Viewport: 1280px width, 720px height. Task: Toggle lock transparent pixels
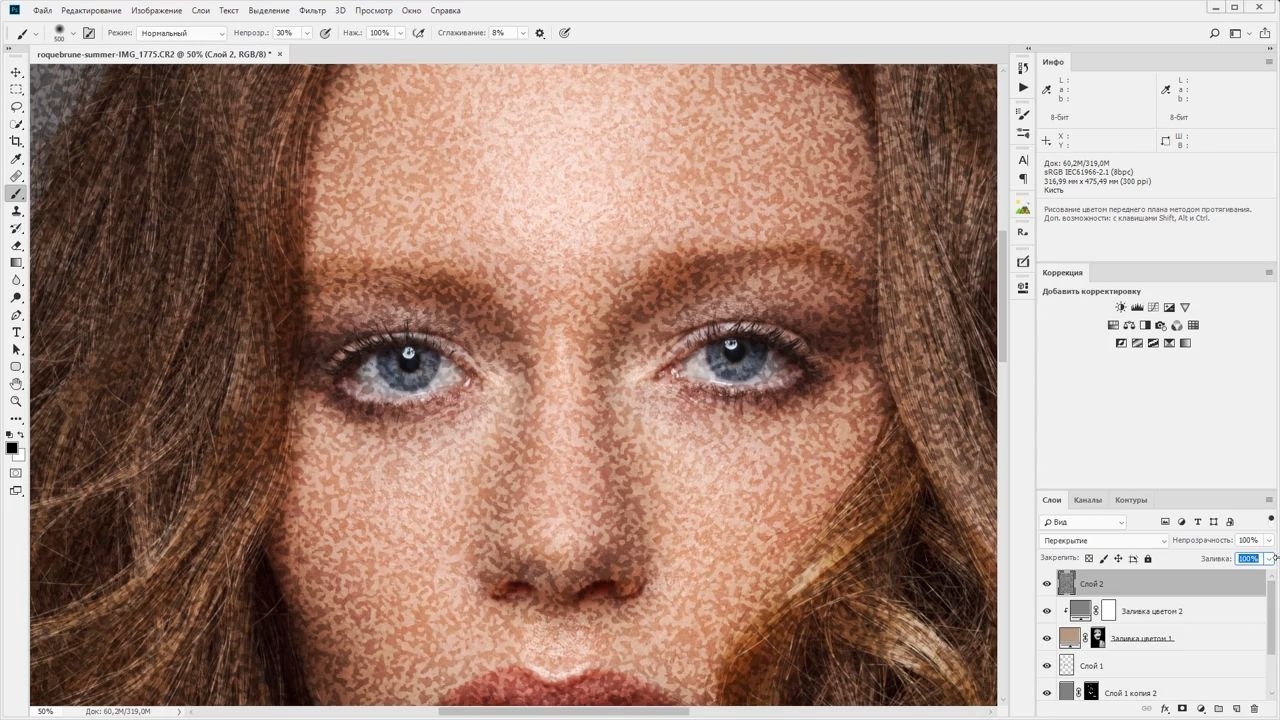[x=1089, y=559]
